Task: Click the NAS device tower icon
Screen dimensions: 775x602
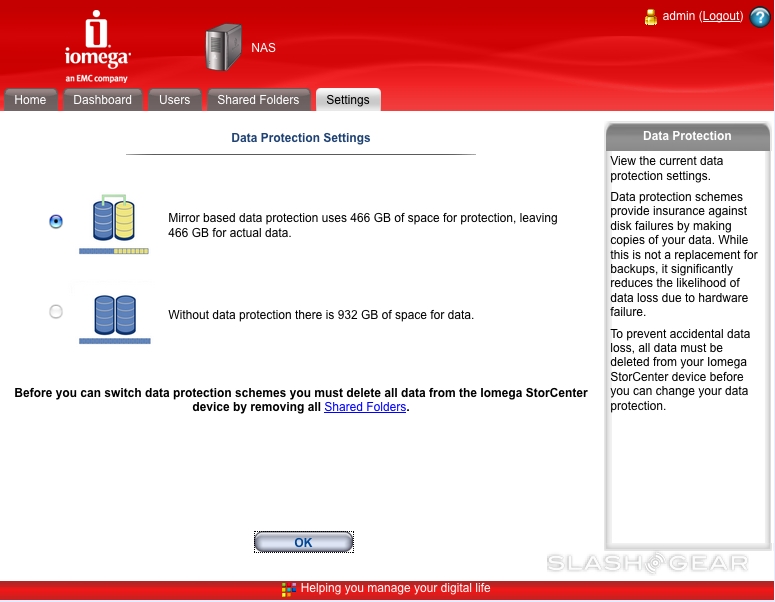Action: pos(223,48)
